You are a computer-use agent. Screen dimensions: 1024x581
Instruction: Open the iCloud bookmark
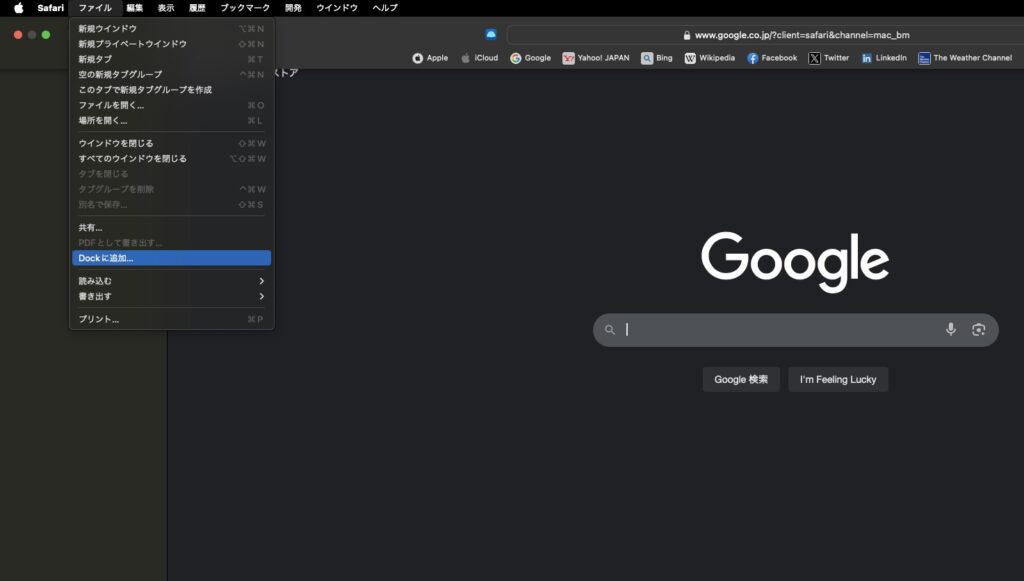tap(479, 58)
